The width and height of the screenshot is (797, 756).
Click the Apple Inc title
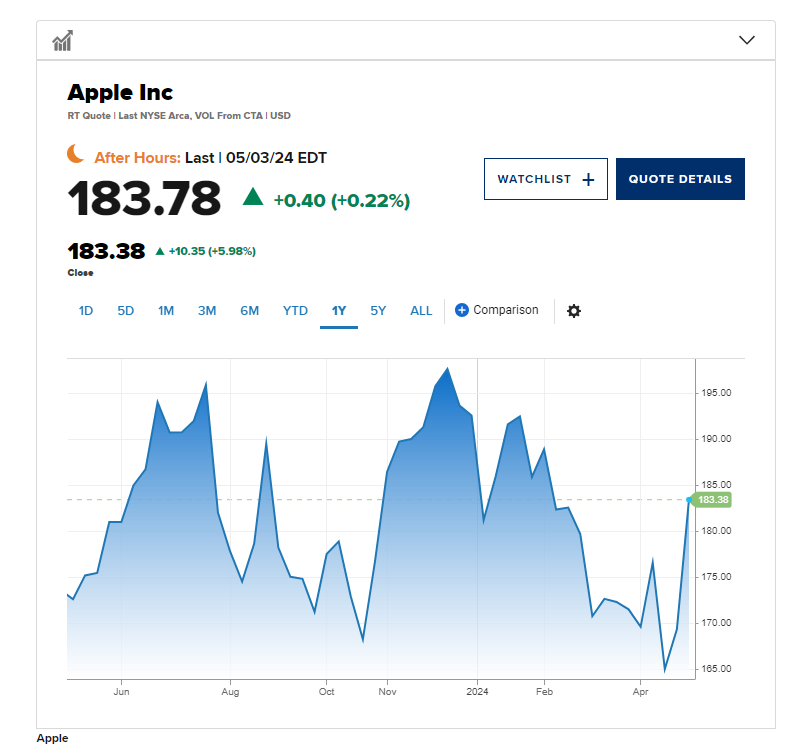click(120, 93)
